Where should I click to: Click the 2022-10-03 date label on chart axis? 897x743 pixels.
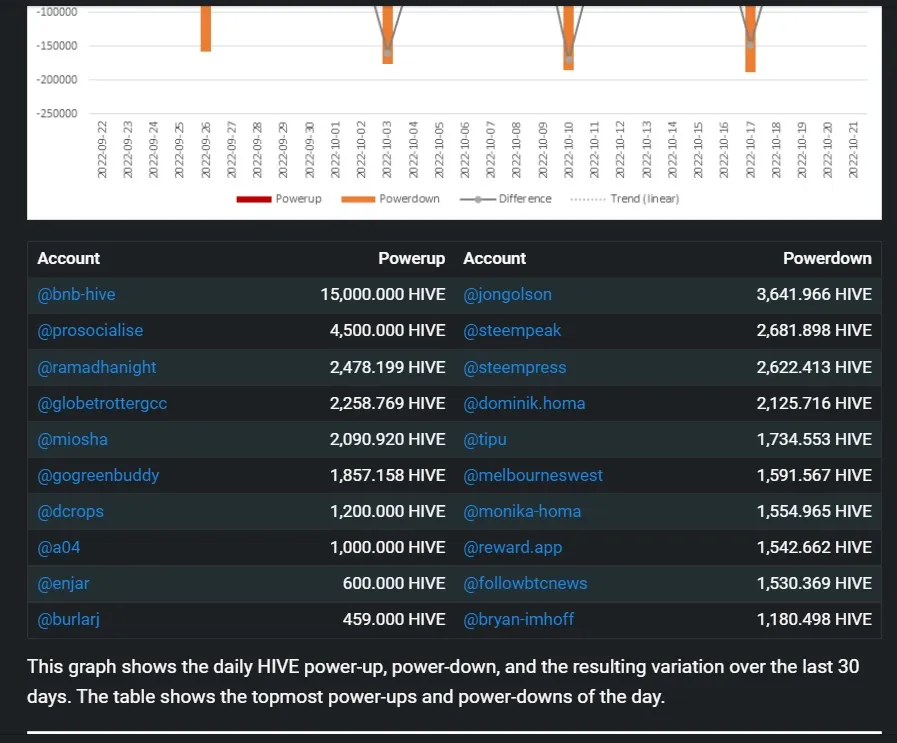coord(387,149)
